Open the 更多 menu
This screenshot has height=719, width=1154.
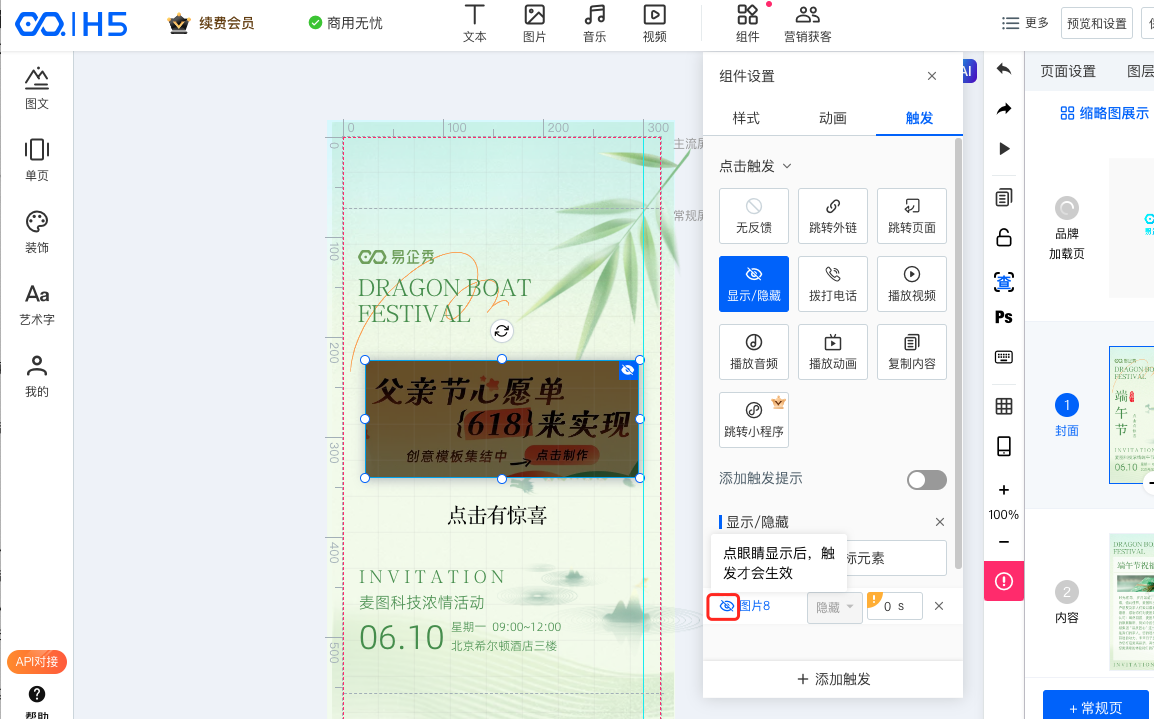coord(1025,23)
